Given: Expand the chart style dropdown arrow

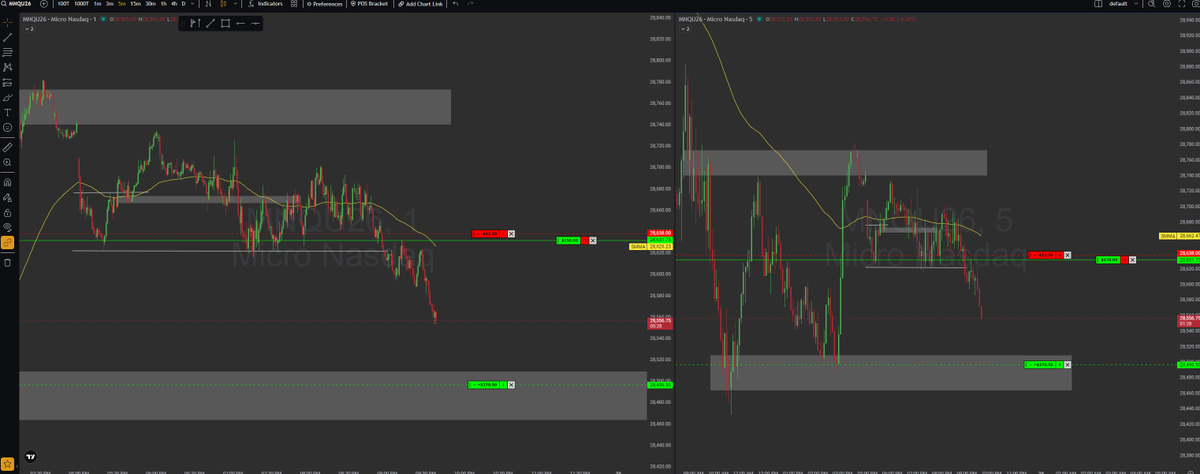Looking at the screenshot, I should pos(235,4).
